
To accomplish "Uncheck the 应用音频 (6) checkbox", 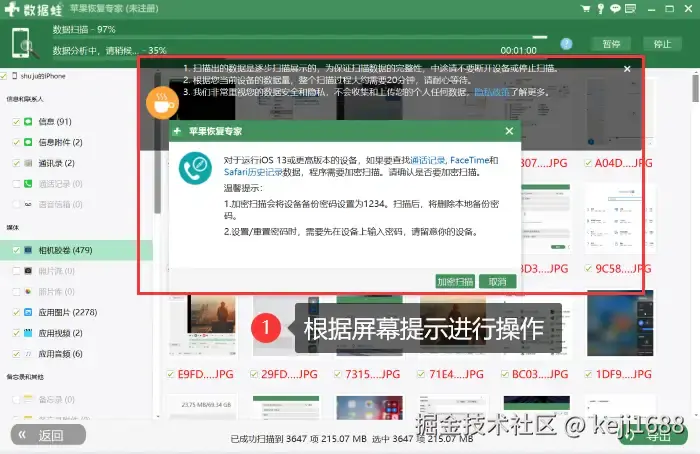I will (16, 354).
